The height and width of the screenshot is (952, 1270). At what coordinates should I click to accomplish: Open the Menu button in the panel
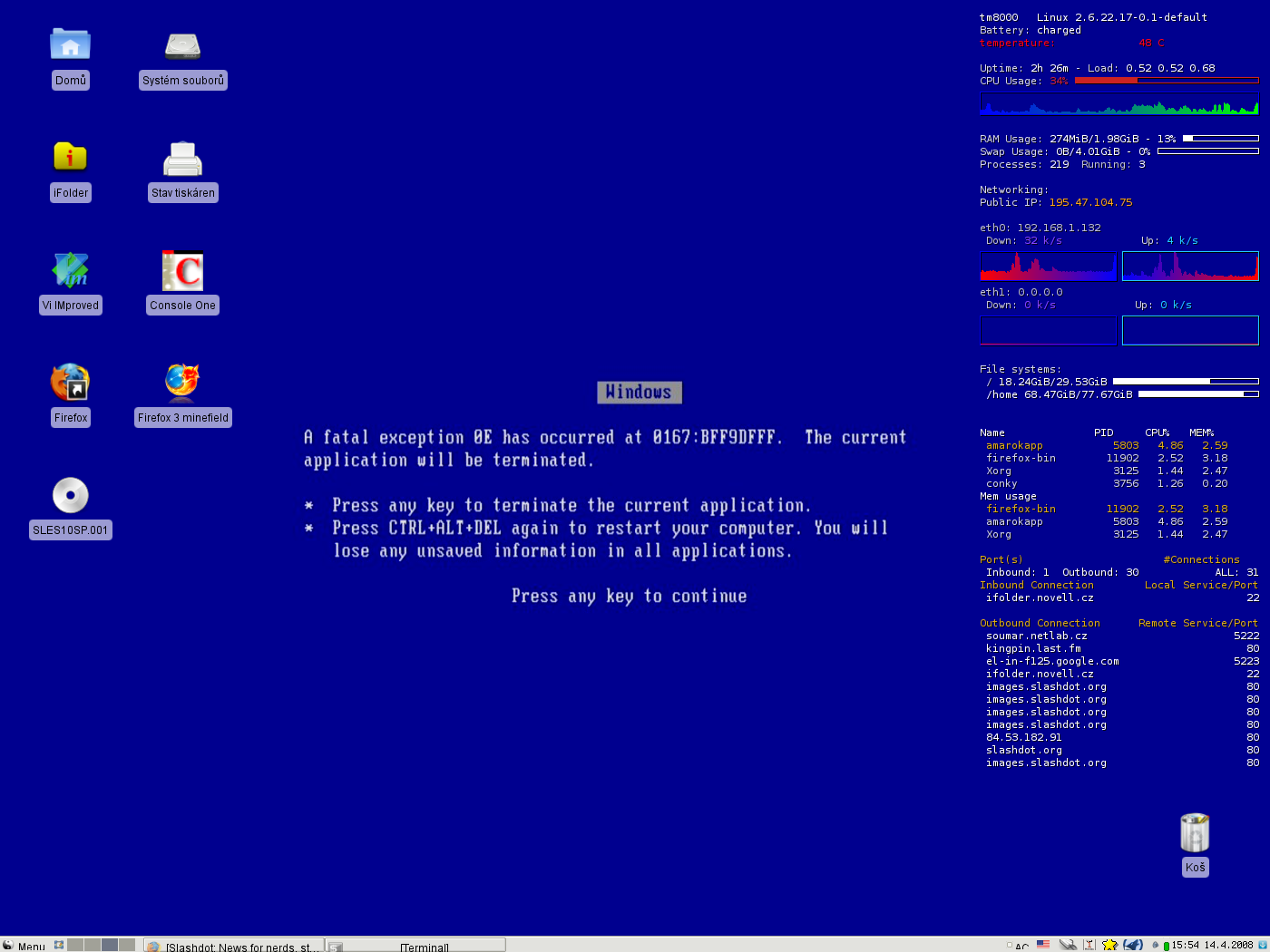[24, 946]
